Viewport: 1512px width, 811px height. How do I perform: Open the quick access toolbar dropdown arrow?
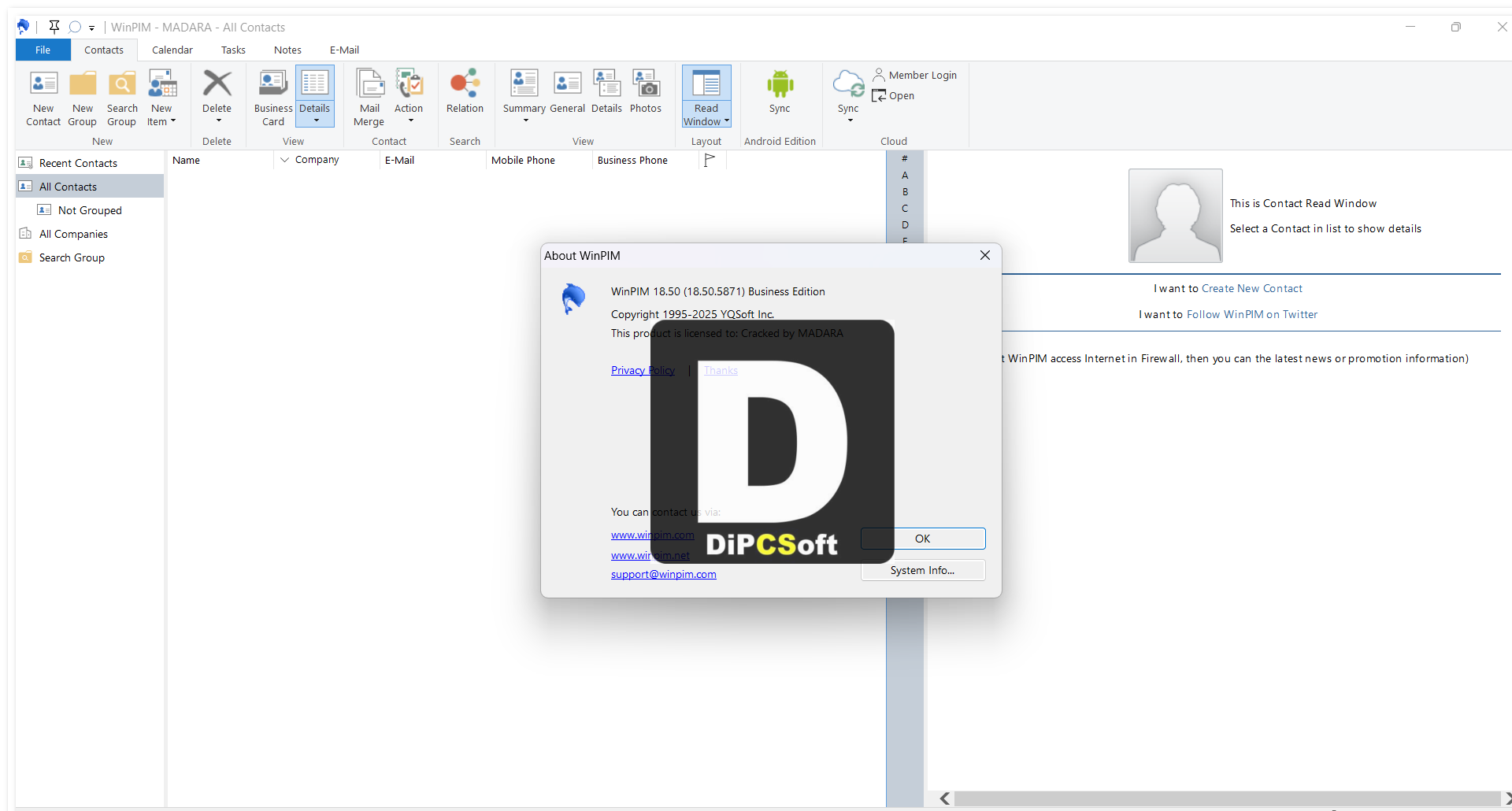(x=92, y=28)
